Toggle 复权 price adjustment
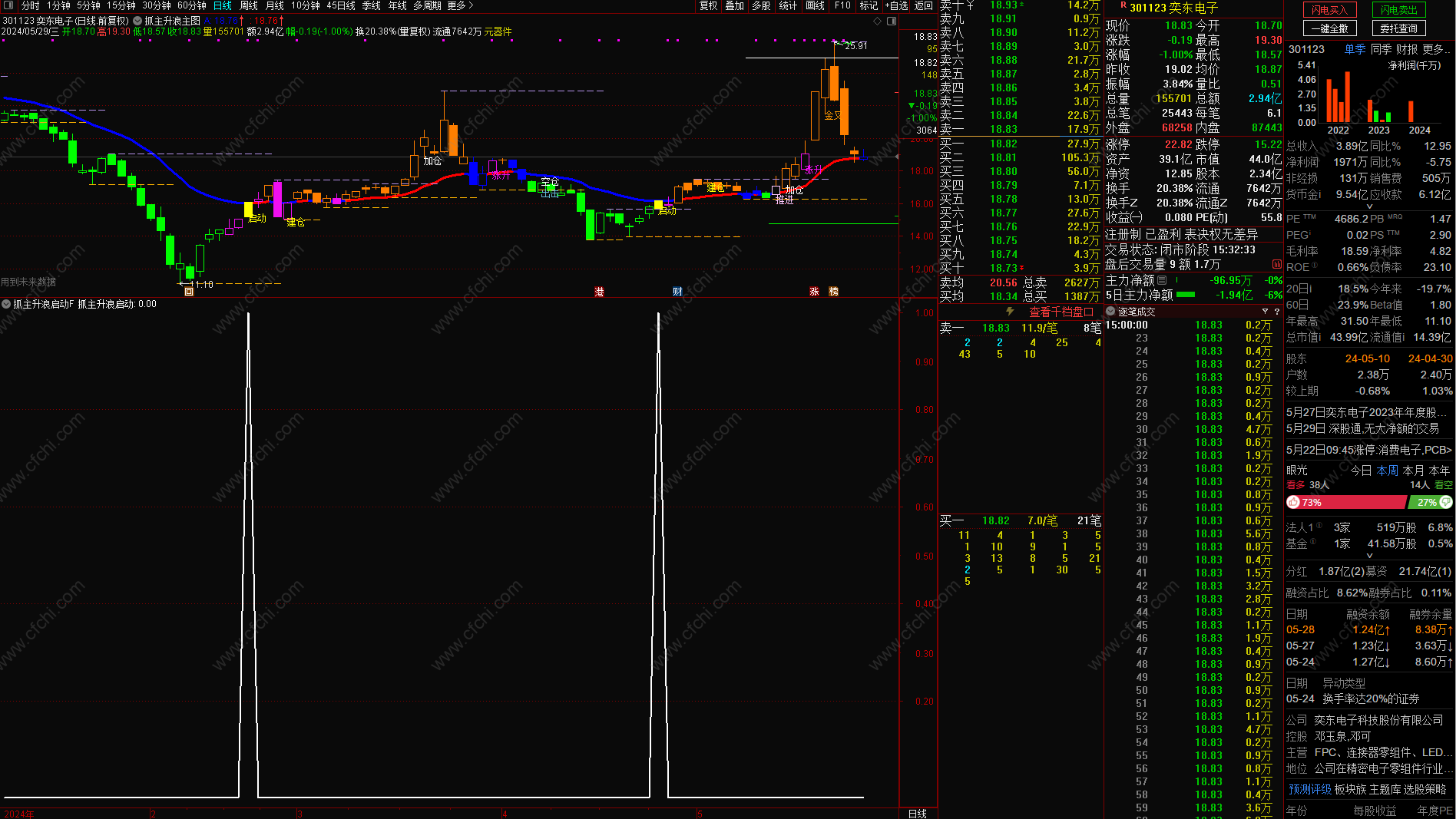The image size is (1456, 819). click(x=708, y=5)
